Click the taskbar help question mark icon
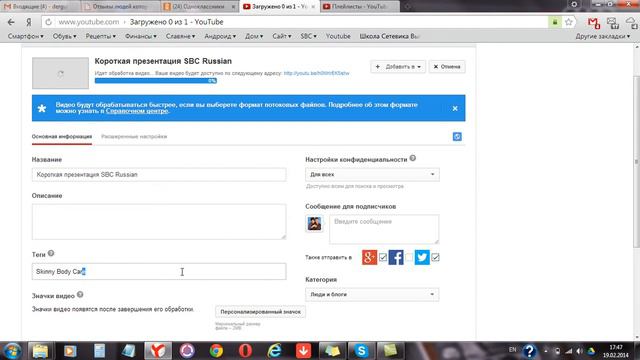This screenshot has height=360, width=640. pos(529,351)
